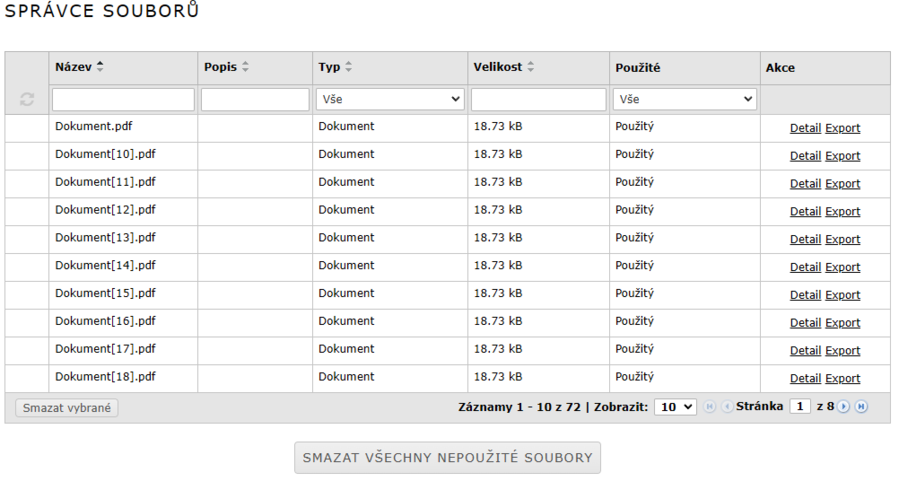The height and width of the screenshot is (490, 899).
Task: Jump to the last page arrow
Action: (x=861, y=407)
